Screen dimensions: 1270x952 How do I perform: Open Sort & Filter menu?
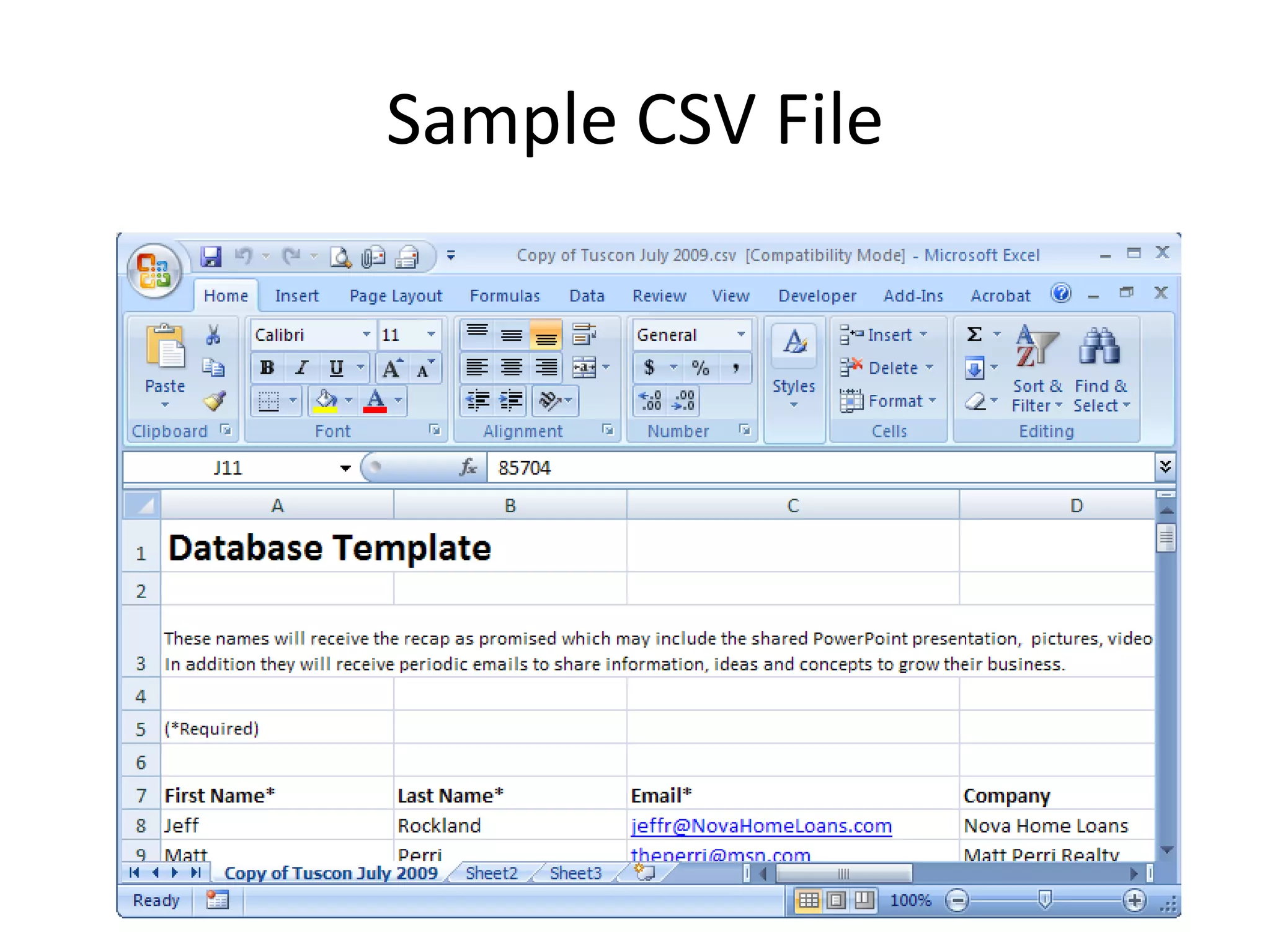point(1037,368)
